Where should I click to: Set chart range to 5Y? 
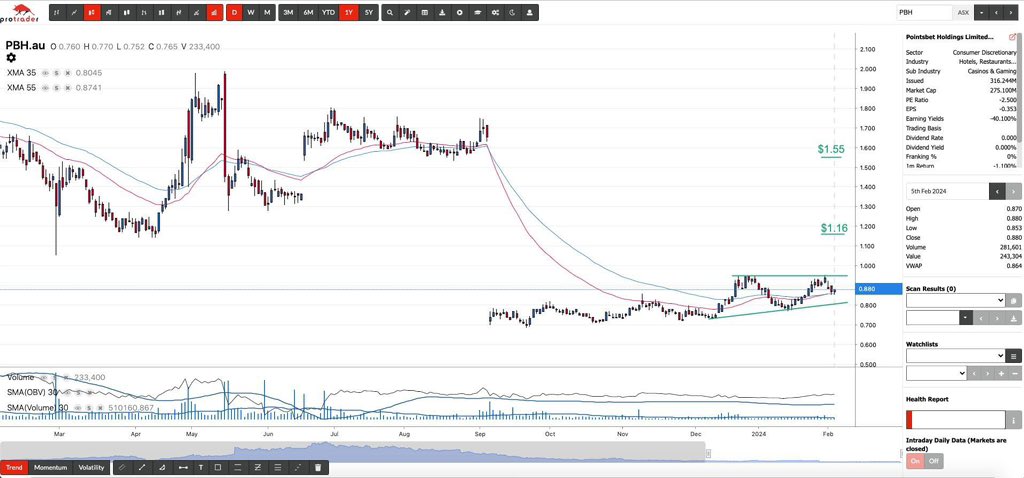coord(369,12)
